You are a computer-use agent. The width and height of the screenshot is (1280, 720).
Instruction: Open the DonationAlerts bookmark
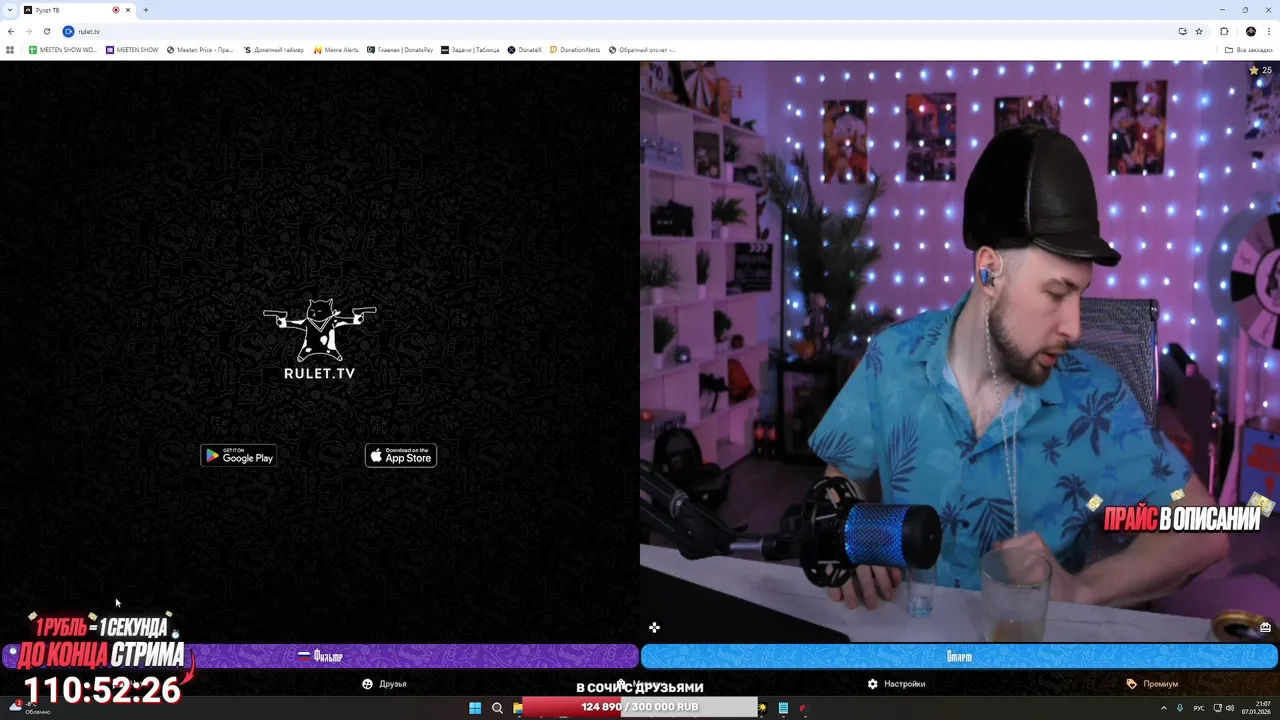(575, 49)
